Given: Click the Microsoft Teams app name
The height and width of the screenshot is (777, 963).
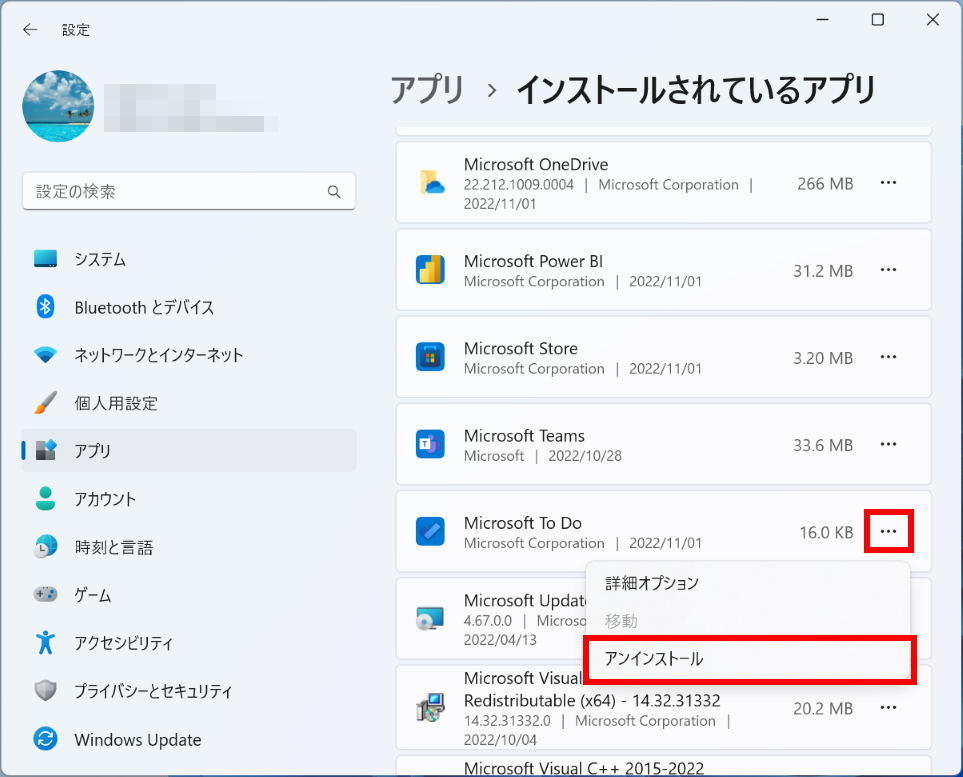Looking at the screenshot, I should pos(524,436).
